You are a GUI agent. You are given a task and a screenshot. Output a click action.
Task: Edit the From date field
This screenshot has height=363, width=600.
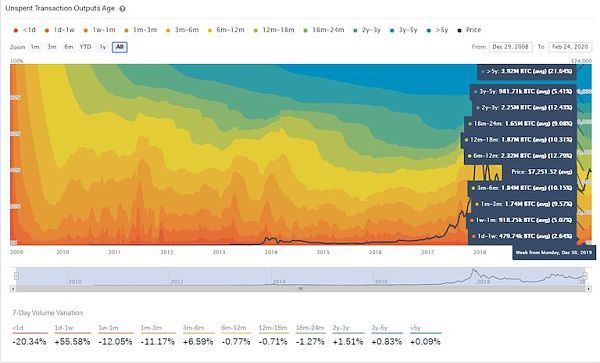pyautogui.click(x=510, y=47)
